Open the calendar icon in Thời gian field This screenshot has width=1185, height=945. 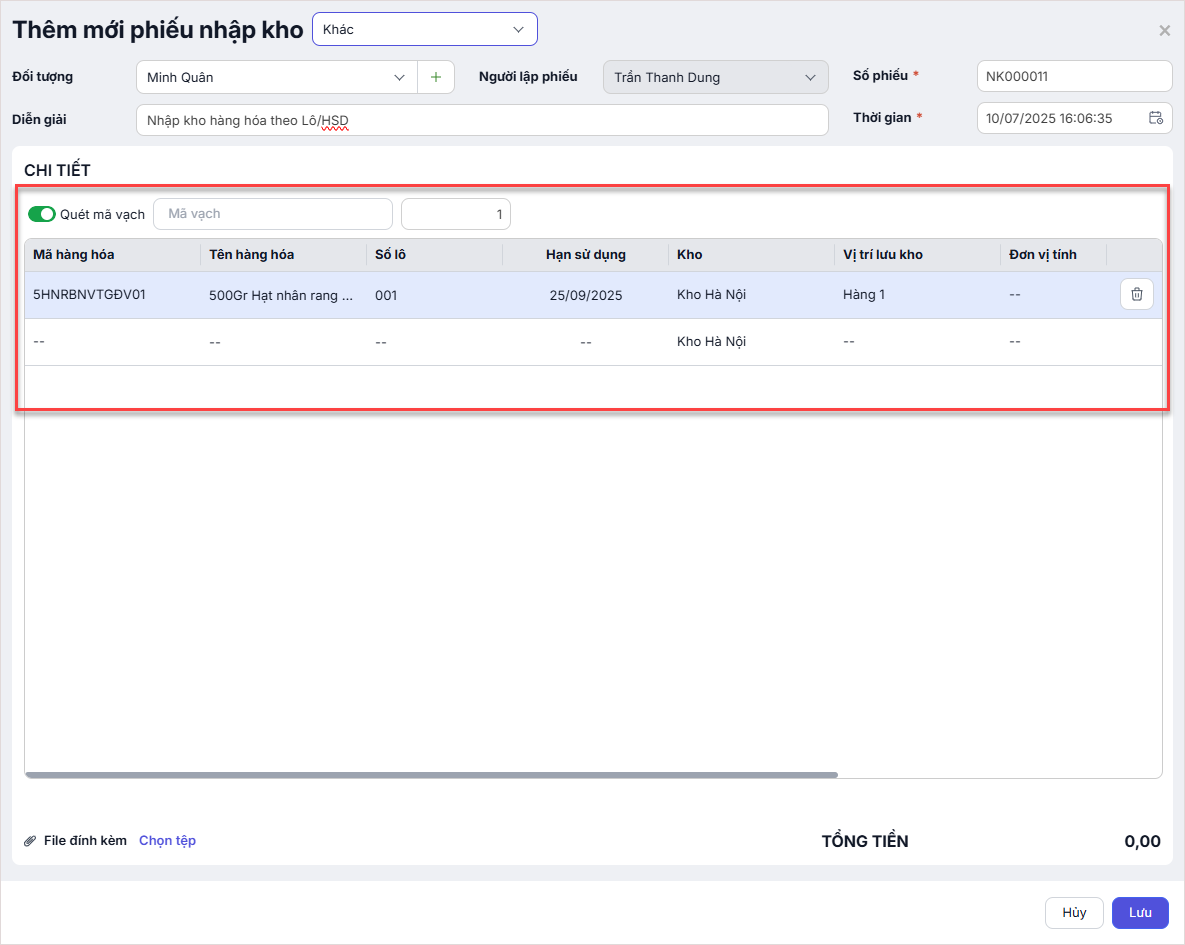pyautogui.click(x=1155, y=118)
